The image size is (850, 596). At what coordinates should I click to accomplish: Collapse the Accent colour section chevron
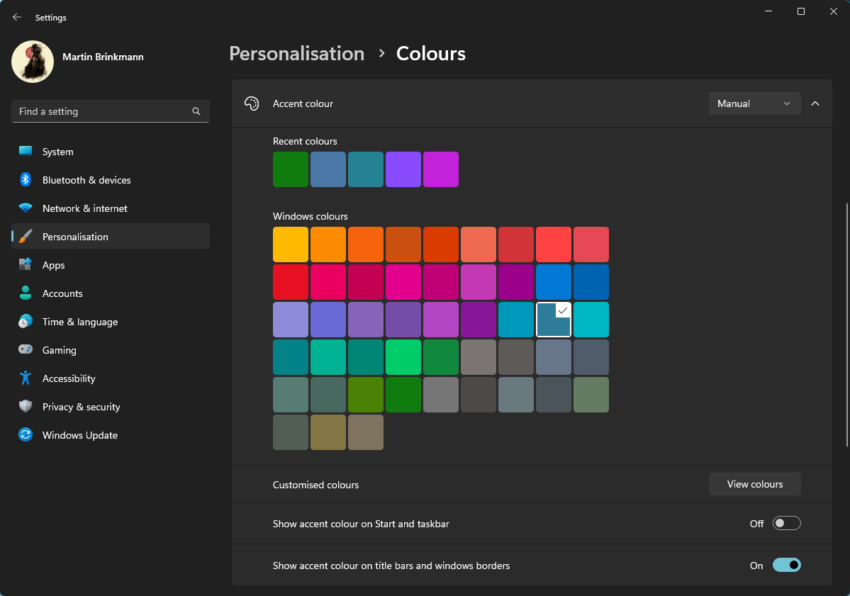[x=815, y=103]
